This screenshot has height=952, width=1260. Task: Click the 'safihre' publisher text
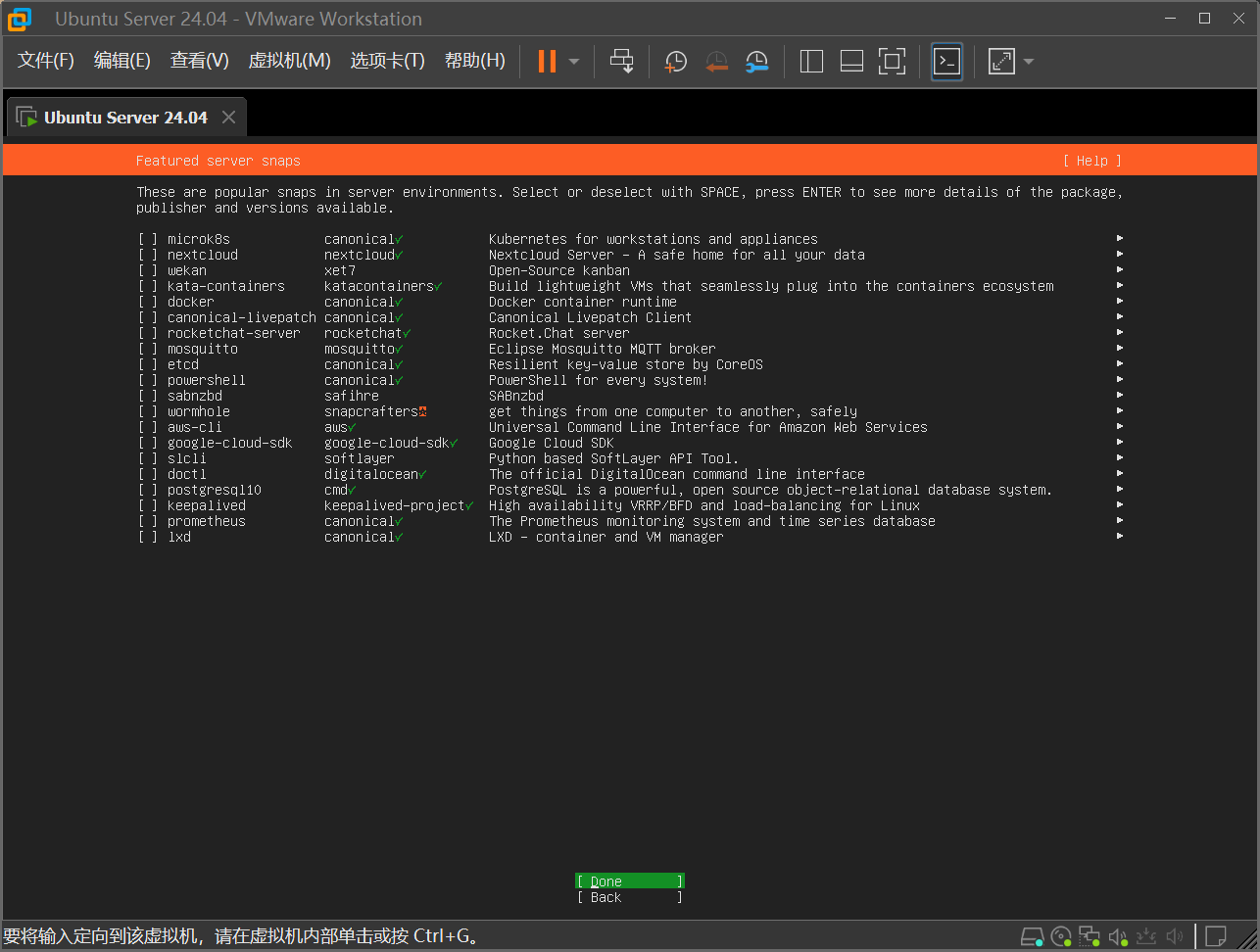(x=352, y=396)
